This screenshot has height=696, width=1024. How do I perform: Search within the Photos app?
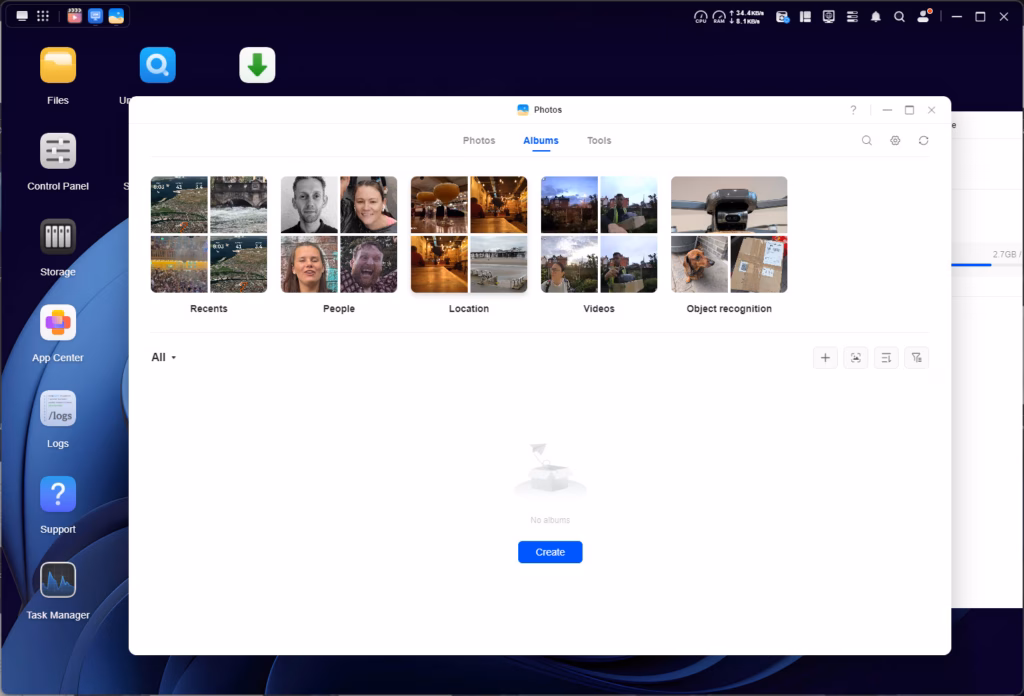coord(867,141)
